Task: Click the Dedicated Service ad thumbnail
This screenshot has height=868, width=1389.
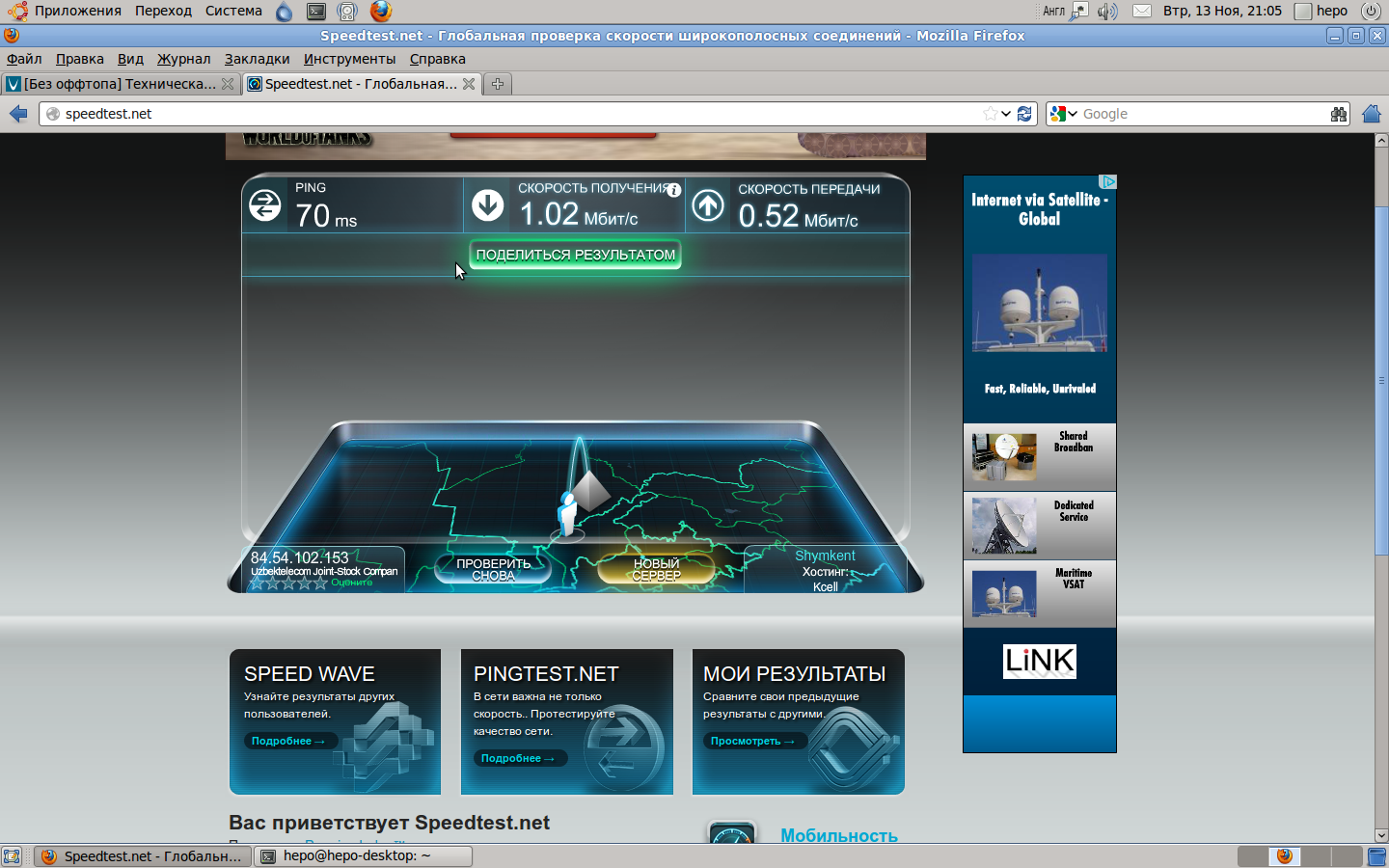Action: click(x=1004, y=526)
